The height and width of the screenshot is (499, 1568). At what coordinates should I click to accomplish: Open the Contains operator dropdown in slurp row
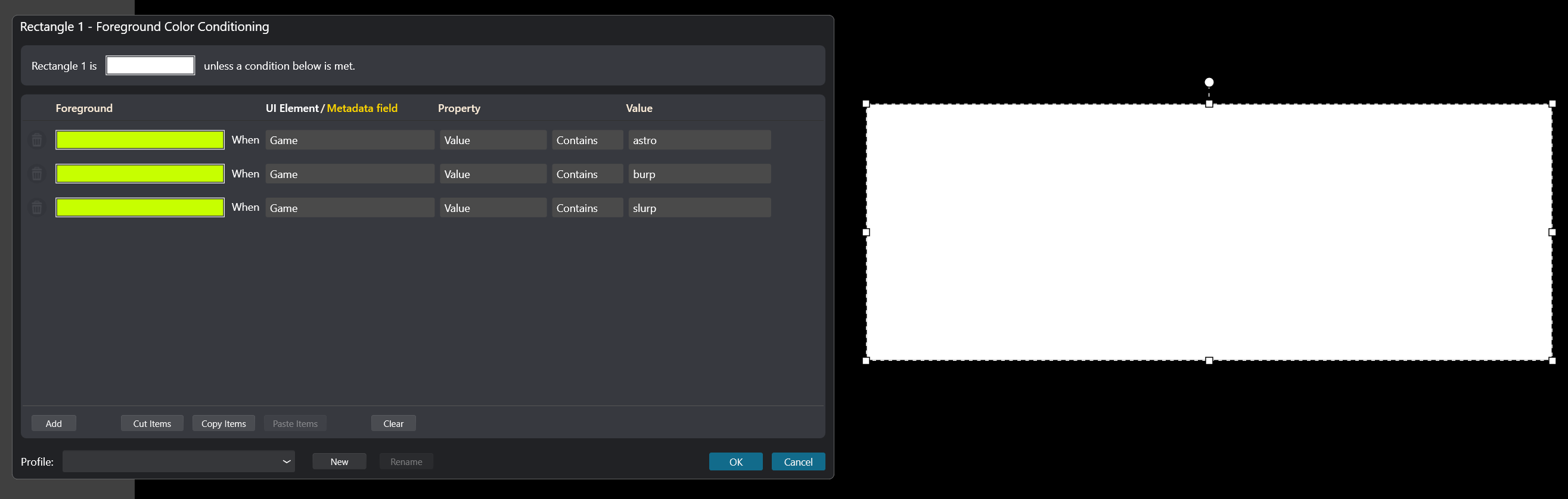[x=588, y=207]
